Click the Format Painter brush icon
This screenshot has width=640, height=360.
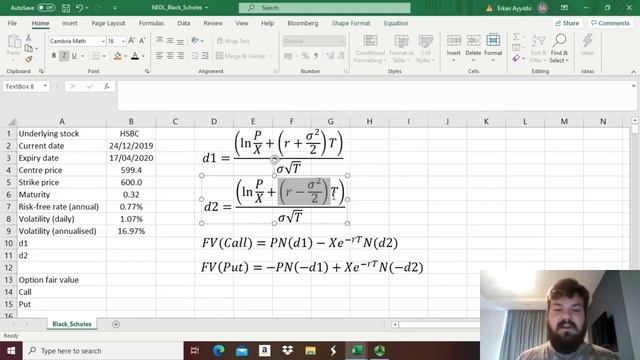click(x=29, y=59)
